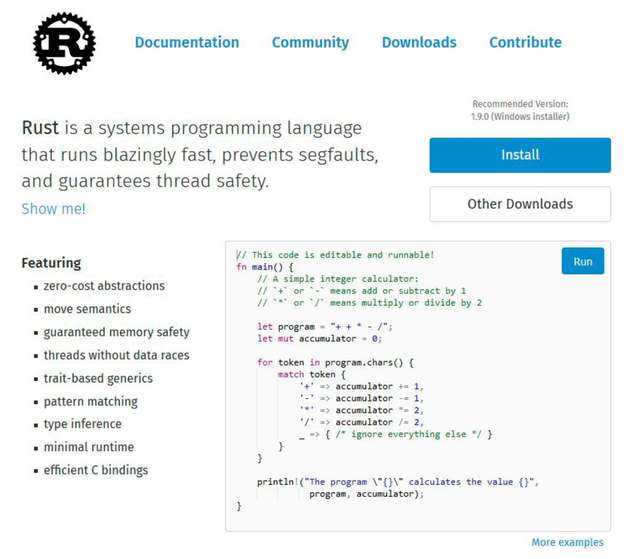The image size is (630, 559).
Task: Click 'guaranteed memory safety' list item
Action: click(x=117, y=332)
